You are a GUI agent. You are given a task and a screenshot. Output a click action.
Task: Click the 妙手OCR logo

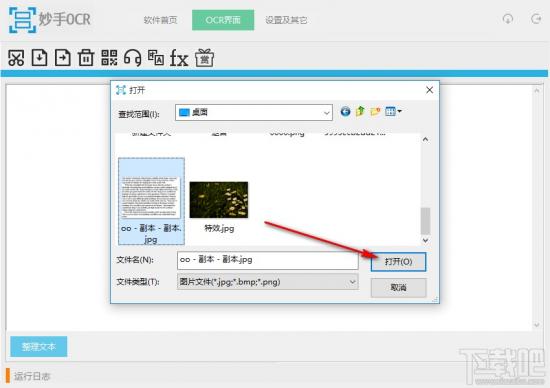click(x=49, y=20)
